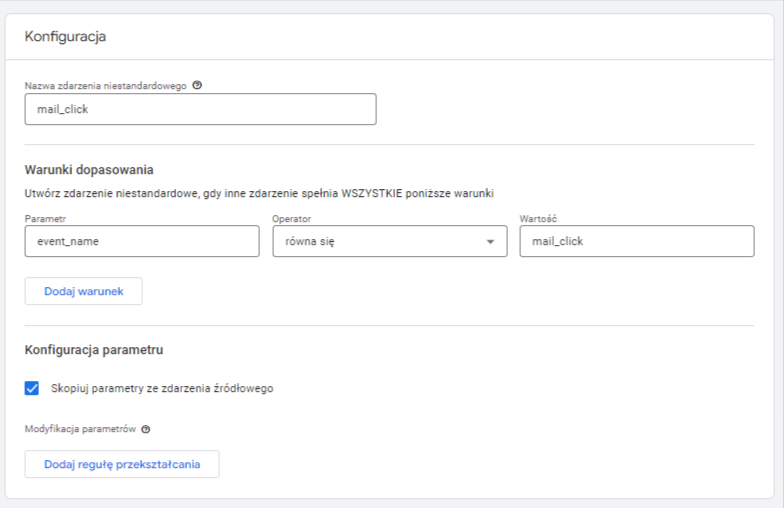The width and height of the screenshot is (784, 508).
Task: Click the Dodaj warunek button
Action: [84, 291]
